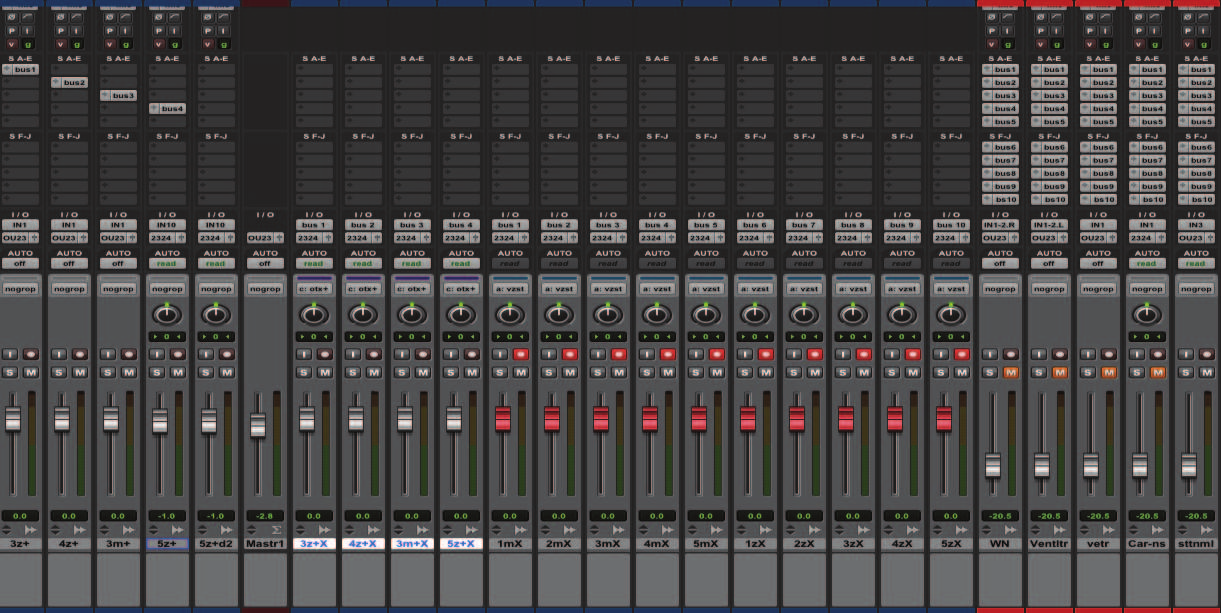Solo the 1mX track
Screen dimensions: 1221x613
(502, 372)
